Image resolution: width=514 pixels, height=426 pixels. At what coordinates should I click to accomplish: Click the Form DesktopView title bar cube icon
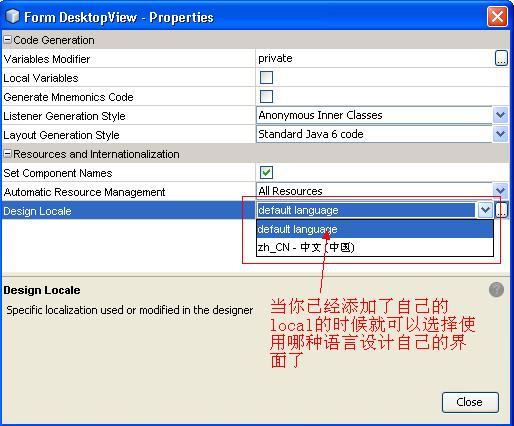(x=13, y=16)
